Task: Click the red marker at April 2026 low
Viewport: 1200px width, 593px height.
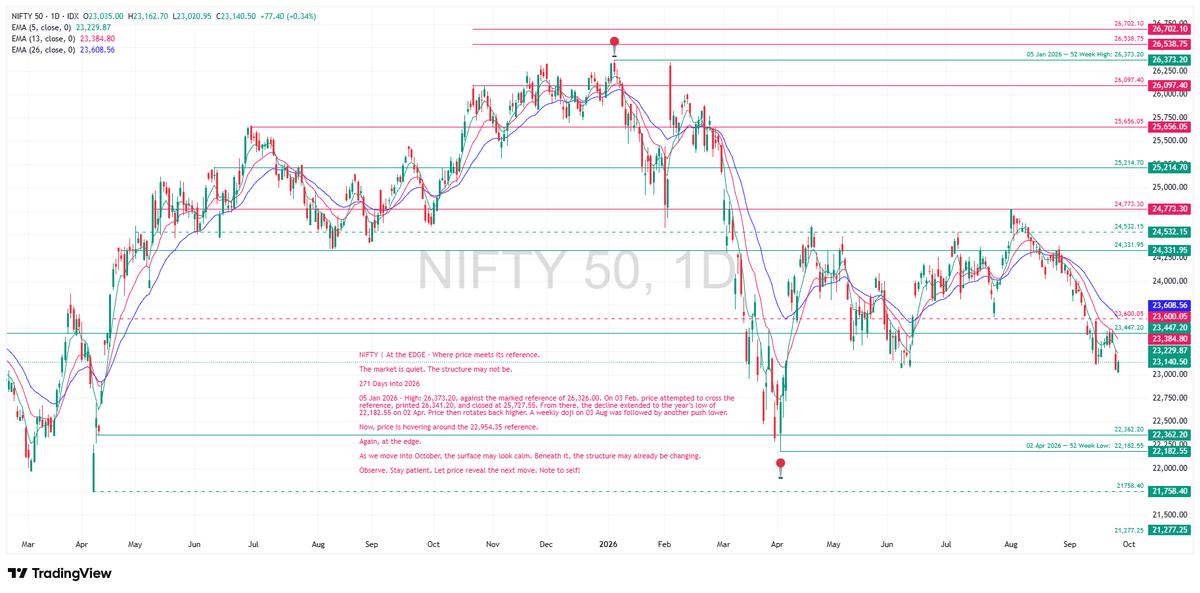Action: pyautogui.click(x=780, y=464)
